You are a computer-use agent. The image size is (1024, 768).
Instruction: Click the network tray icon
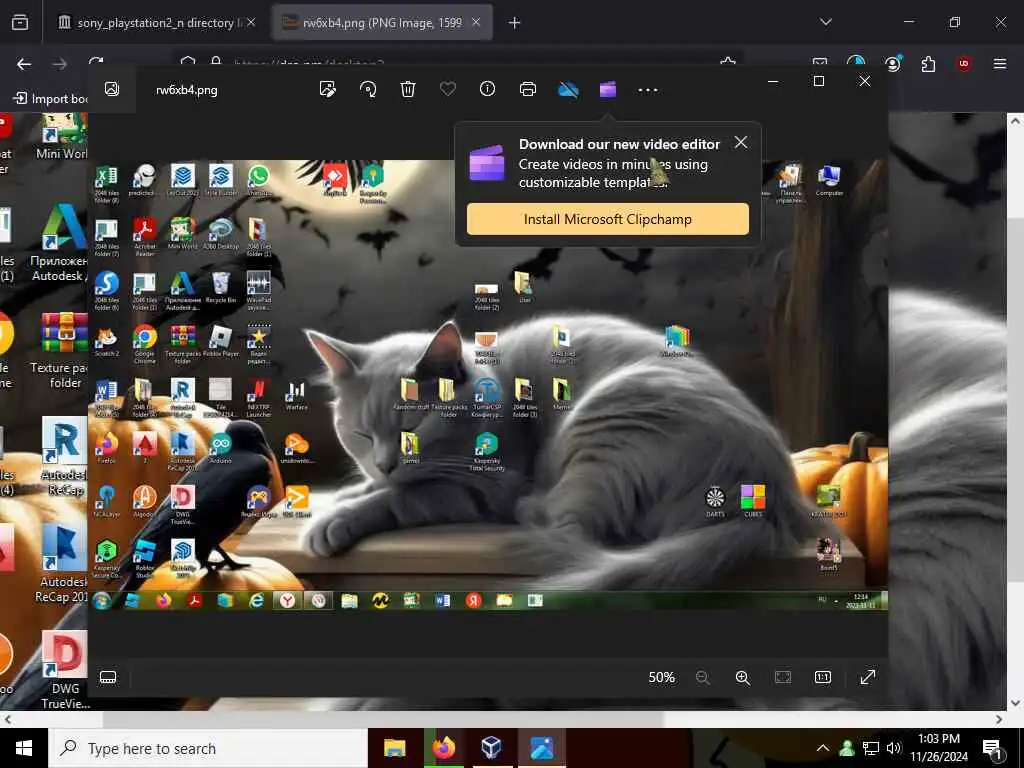pyautogui.click(x=871, y=748)
